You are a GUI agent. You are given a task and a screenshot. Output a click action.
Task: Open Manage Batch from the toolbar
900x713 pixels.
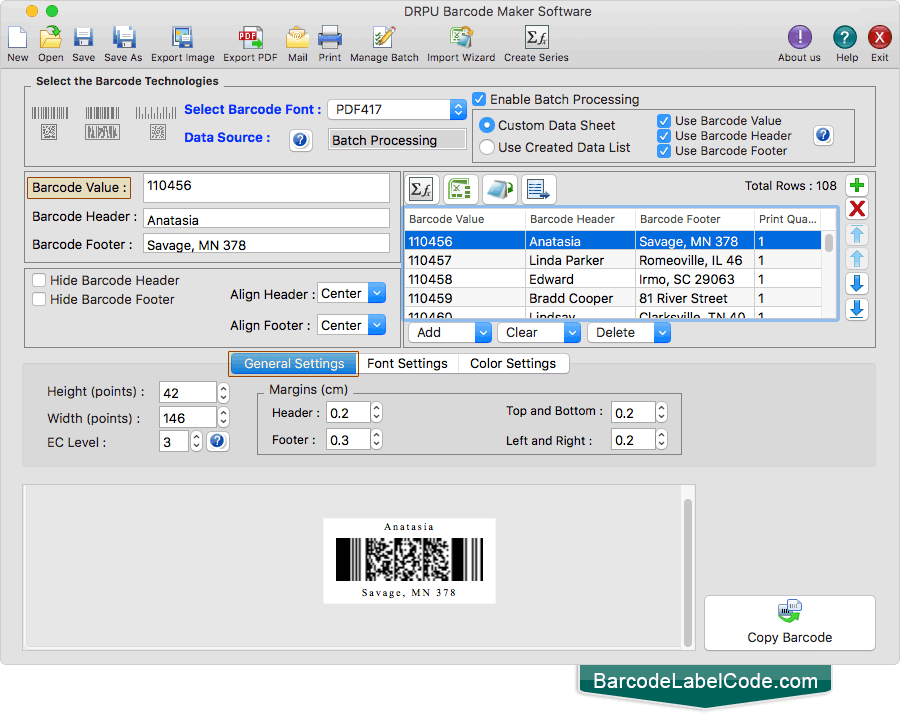tap(384, 38)
